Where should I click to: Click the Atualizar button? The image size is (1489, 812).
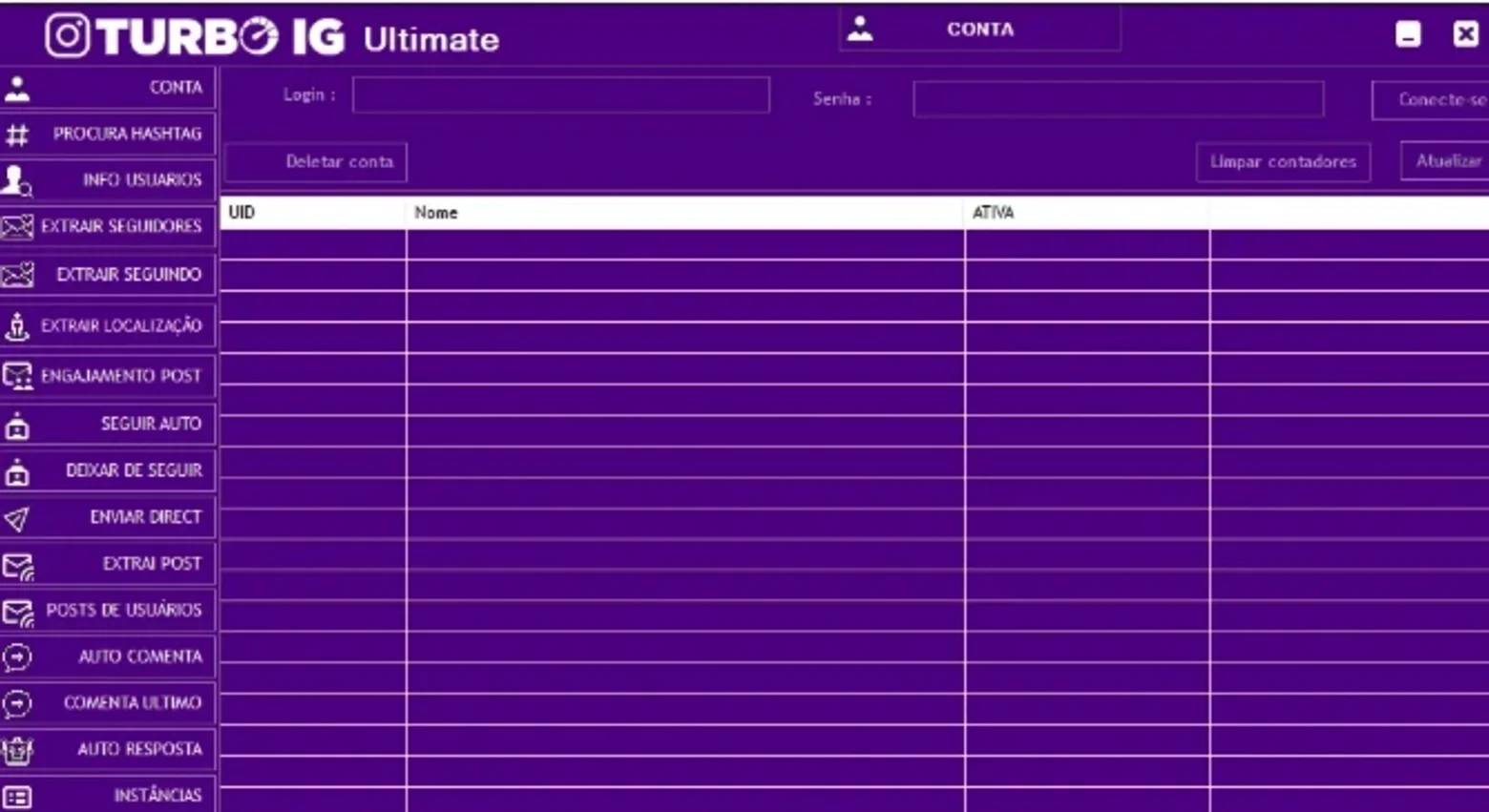click(1445, 161)
